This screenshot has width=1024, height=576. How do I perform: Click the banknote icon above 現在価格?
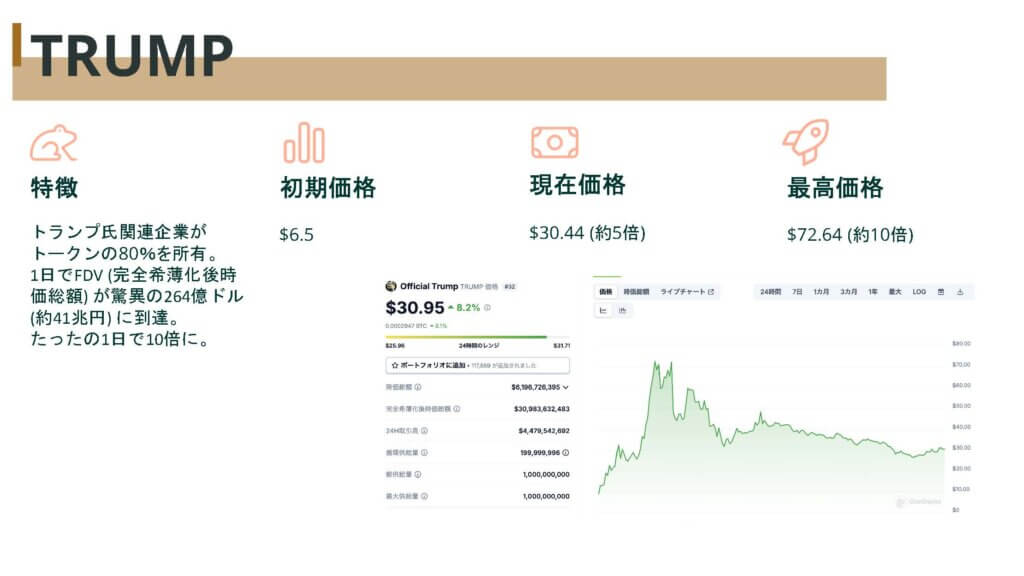[554, 142]
